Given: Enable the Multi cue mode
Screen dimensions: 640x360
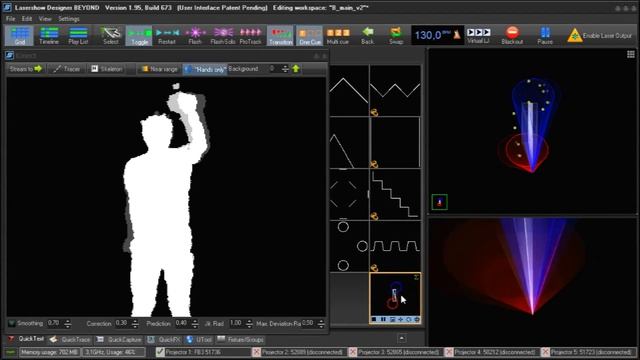Looking at the screenshot, I should [x=338, y=36].
